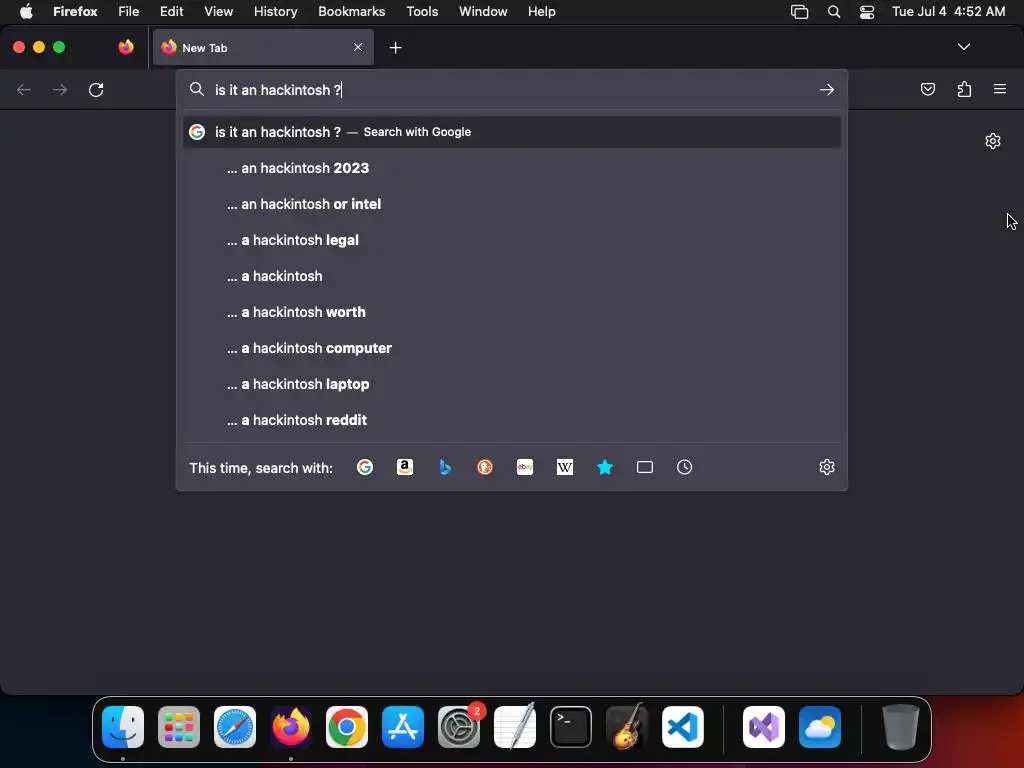Choose 'is it an hackintosh ? — Search with Google'
The image size is (1024, 768).
pos(512,132)
